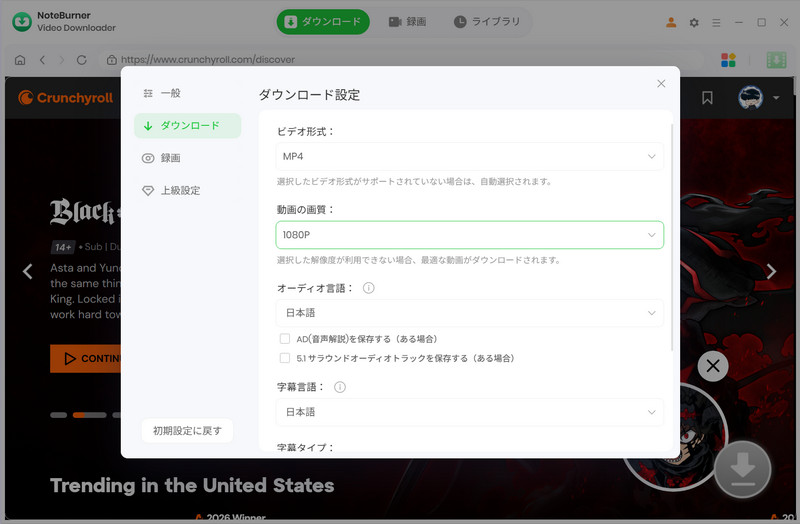Go back using the back arrow
The height and width of the screenshot is (524, 800).
[42, 60]
